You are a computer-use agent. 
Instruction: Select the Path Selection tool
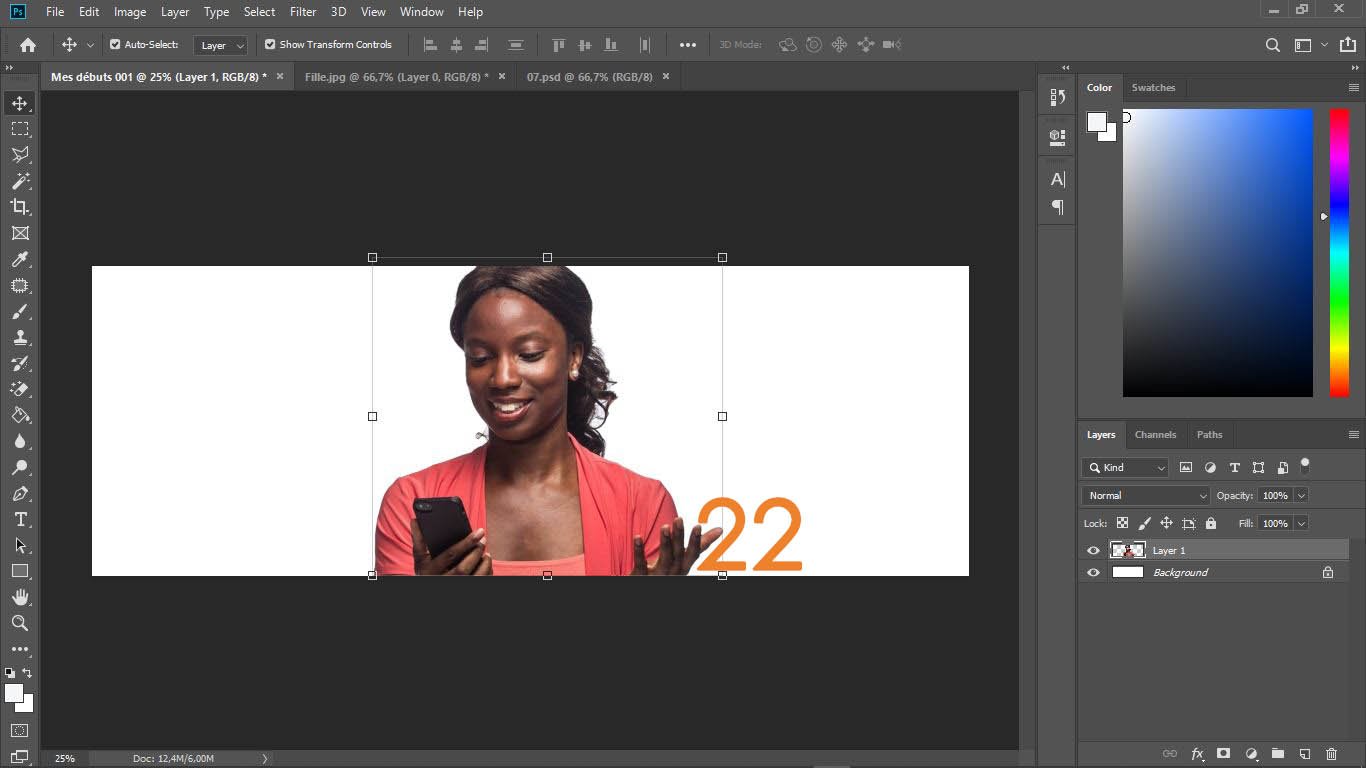point(20,545)
